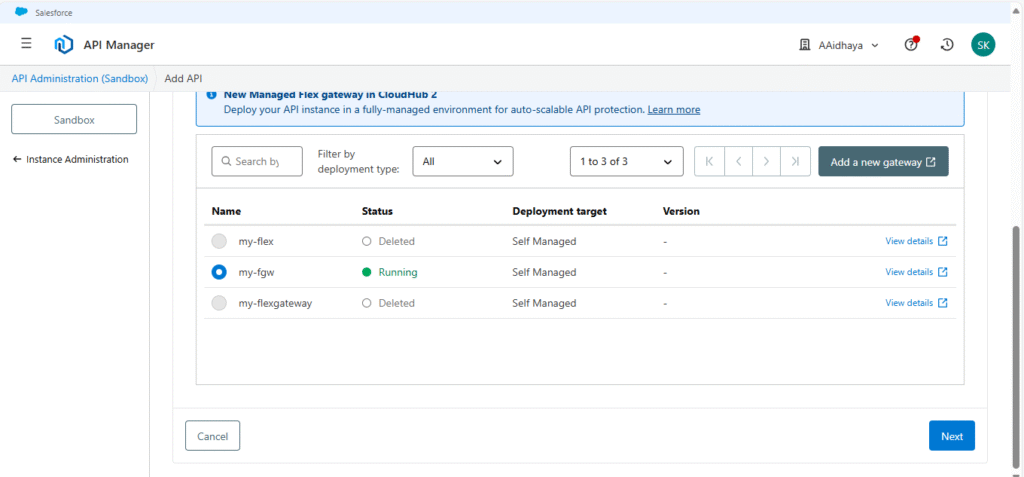
Task: Click external link icon for my-flexgateway
Action: click(942, 303)
